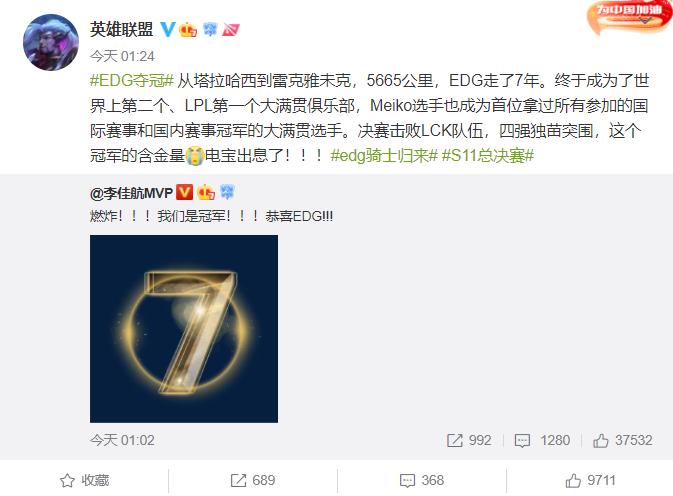Like the post with 9711 likes
Image resolution: width=673 pixels, height=496 pixels.
(x=590, y=480)
